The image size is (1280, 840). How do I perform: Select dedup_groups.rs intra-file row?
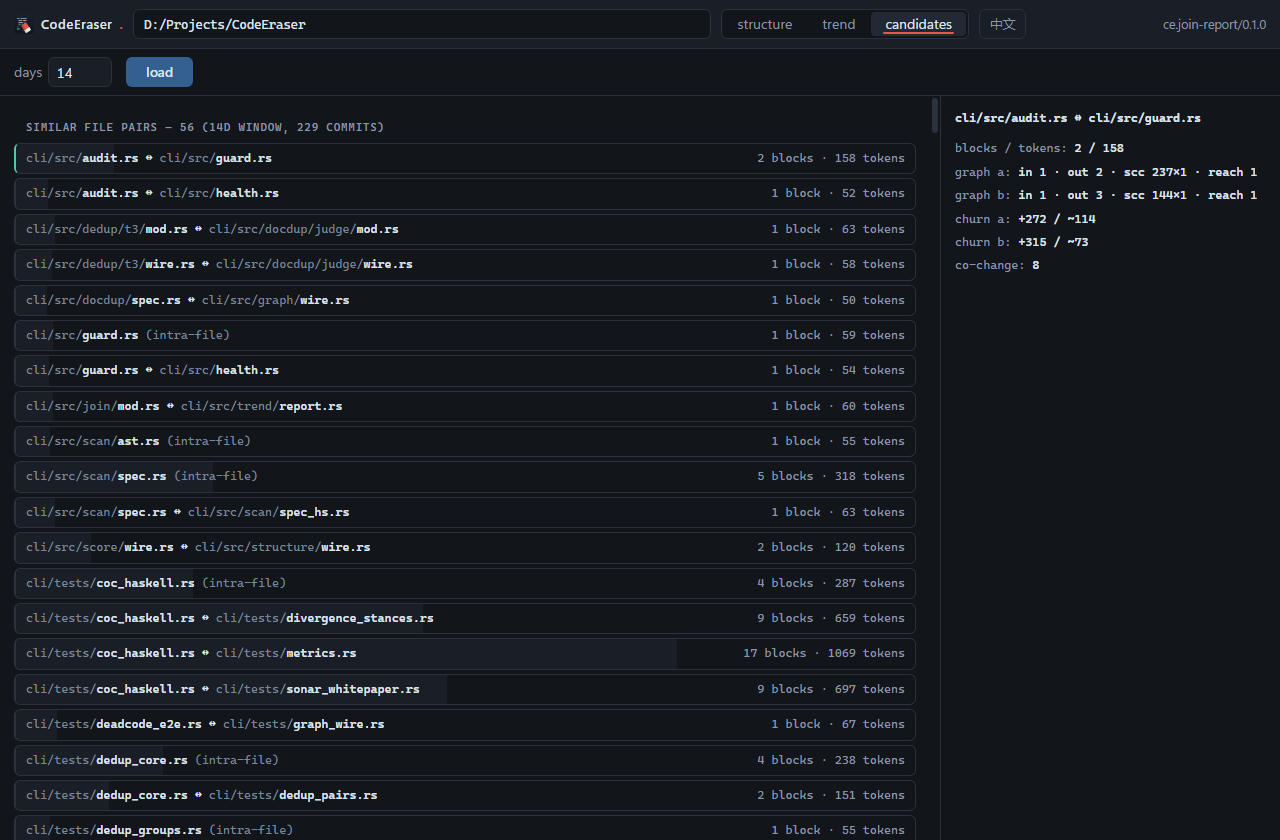[x=465, y=828]
